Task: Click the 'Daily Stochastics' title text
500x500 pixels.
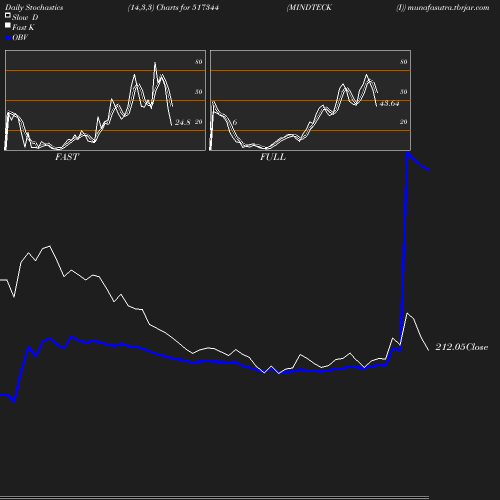Action: tap(34, 8)
